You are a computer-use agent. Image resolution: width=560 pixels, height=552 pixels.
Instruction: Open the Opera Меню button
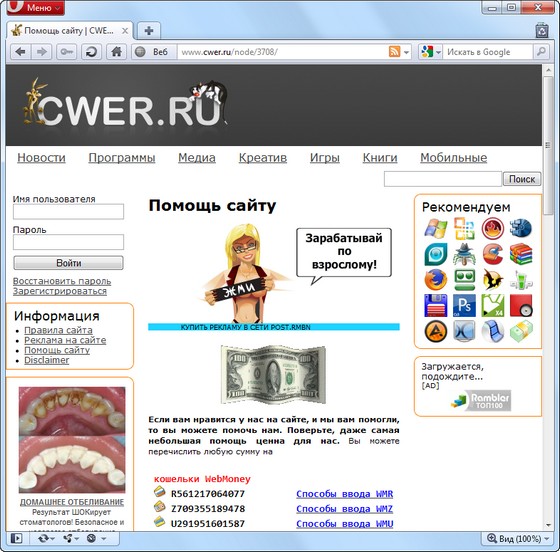(x=36, y=7)
